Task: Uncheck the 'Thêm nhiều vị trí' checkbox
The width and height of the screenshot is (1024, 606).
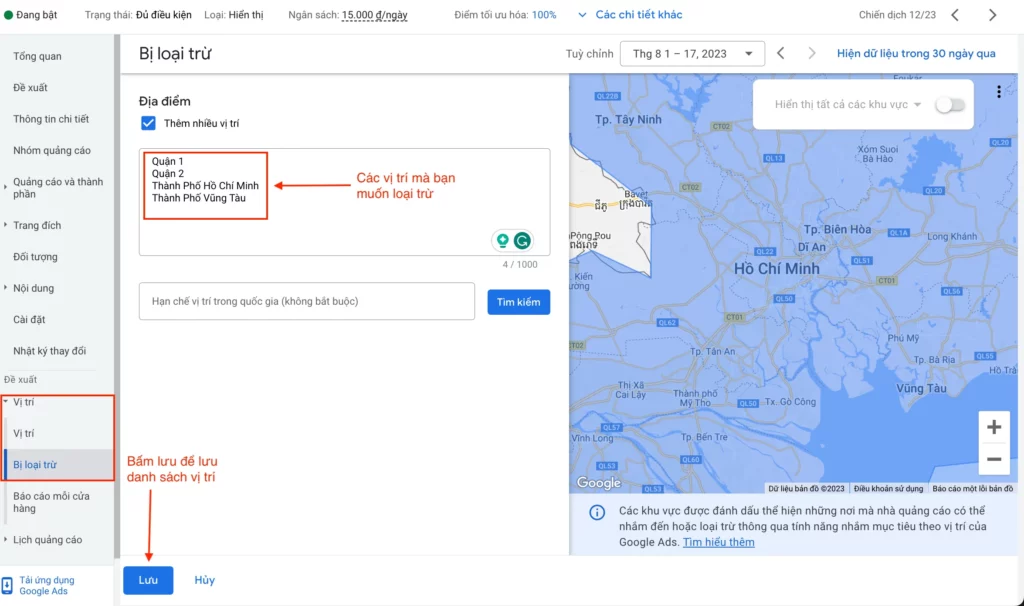Action: point(148,123)
